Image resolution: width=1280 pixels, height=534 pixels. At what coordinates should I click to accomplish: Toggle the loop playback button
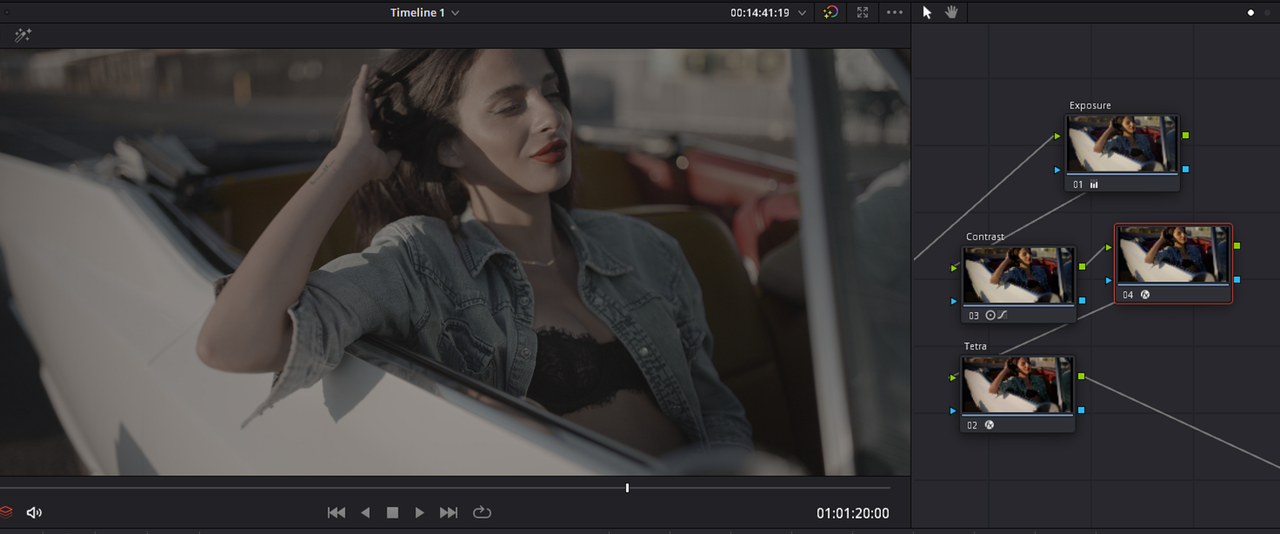[x=482, y=512]
